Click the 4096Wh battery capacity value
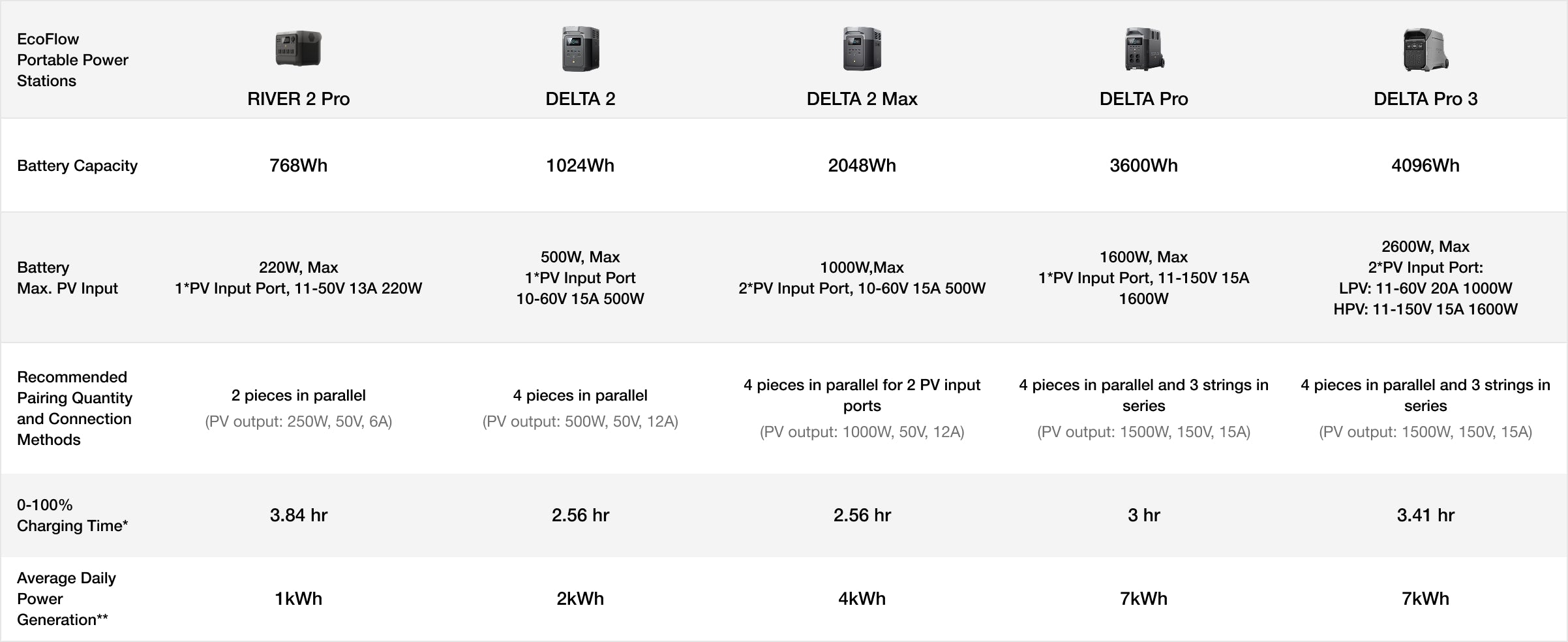The image size is (1568, 642). pos(1425,166)
